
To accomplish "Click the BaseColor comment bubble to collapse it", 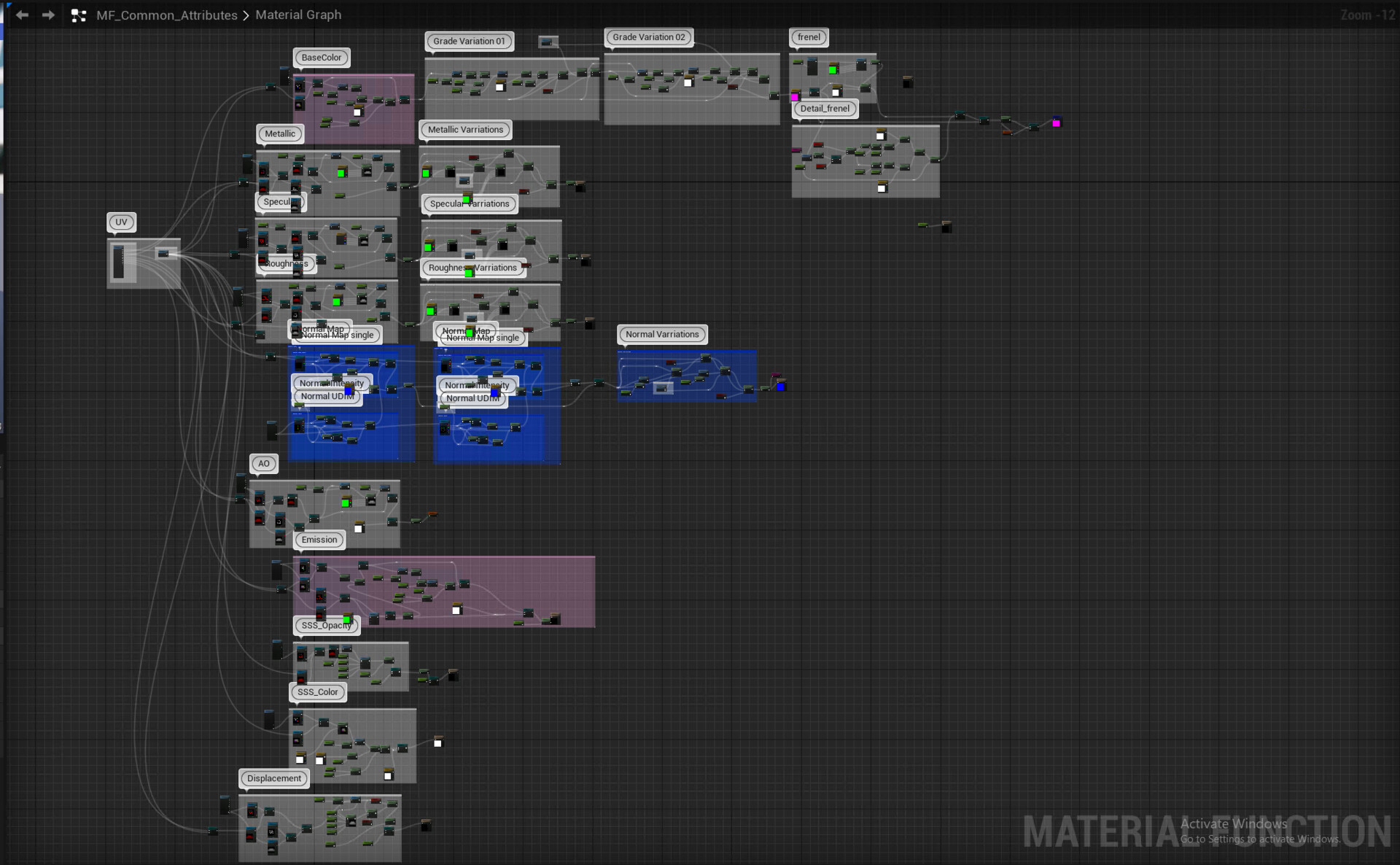I will point(321,58).
